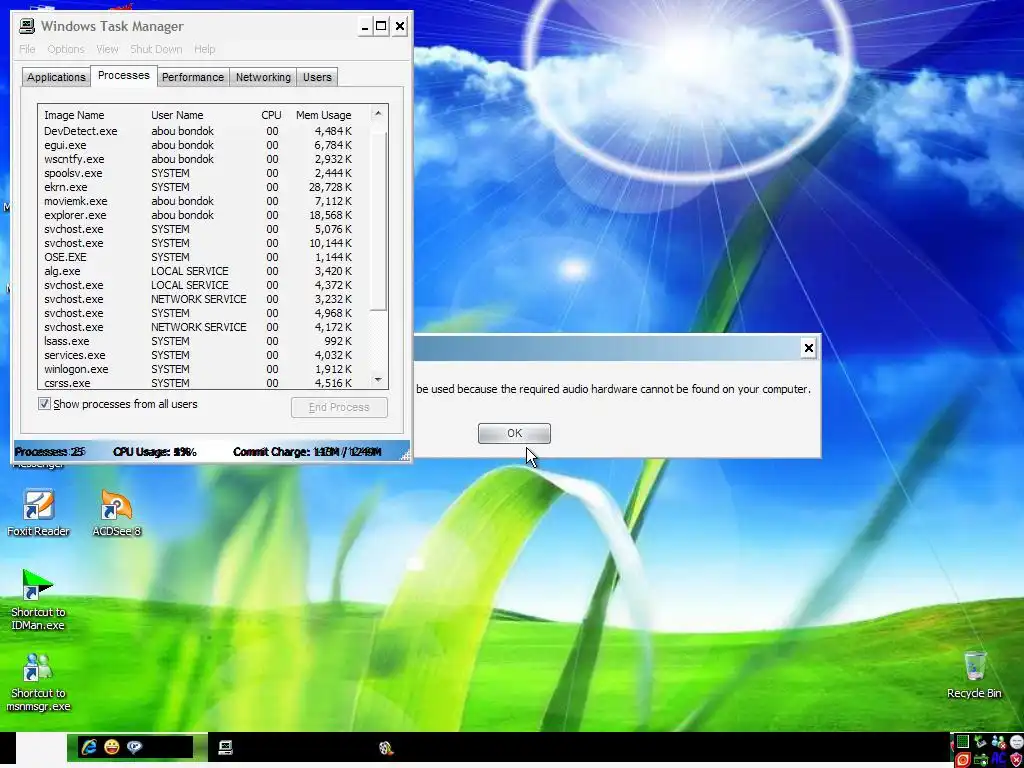Open the ACDSee 8 desktop shortcut
1024x768 pixels.
tap(116, 513)
